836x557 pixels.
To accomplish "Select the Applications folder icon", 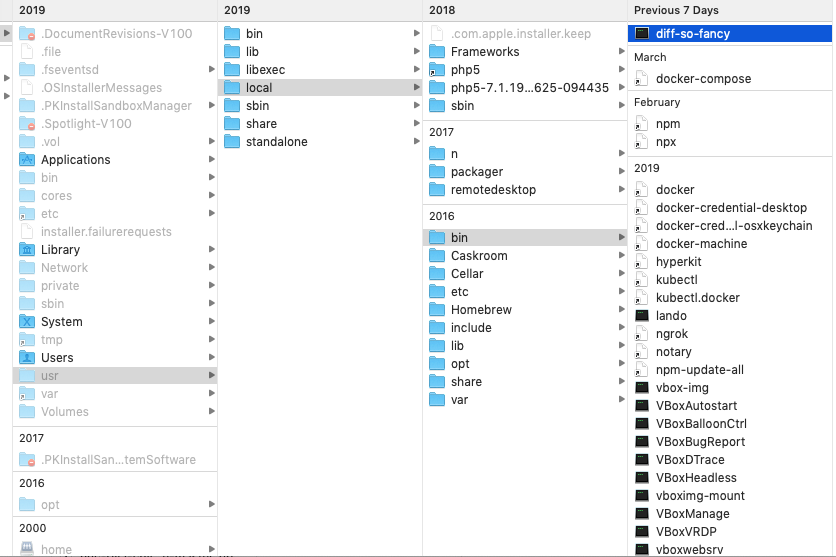I will pos(27,159).
